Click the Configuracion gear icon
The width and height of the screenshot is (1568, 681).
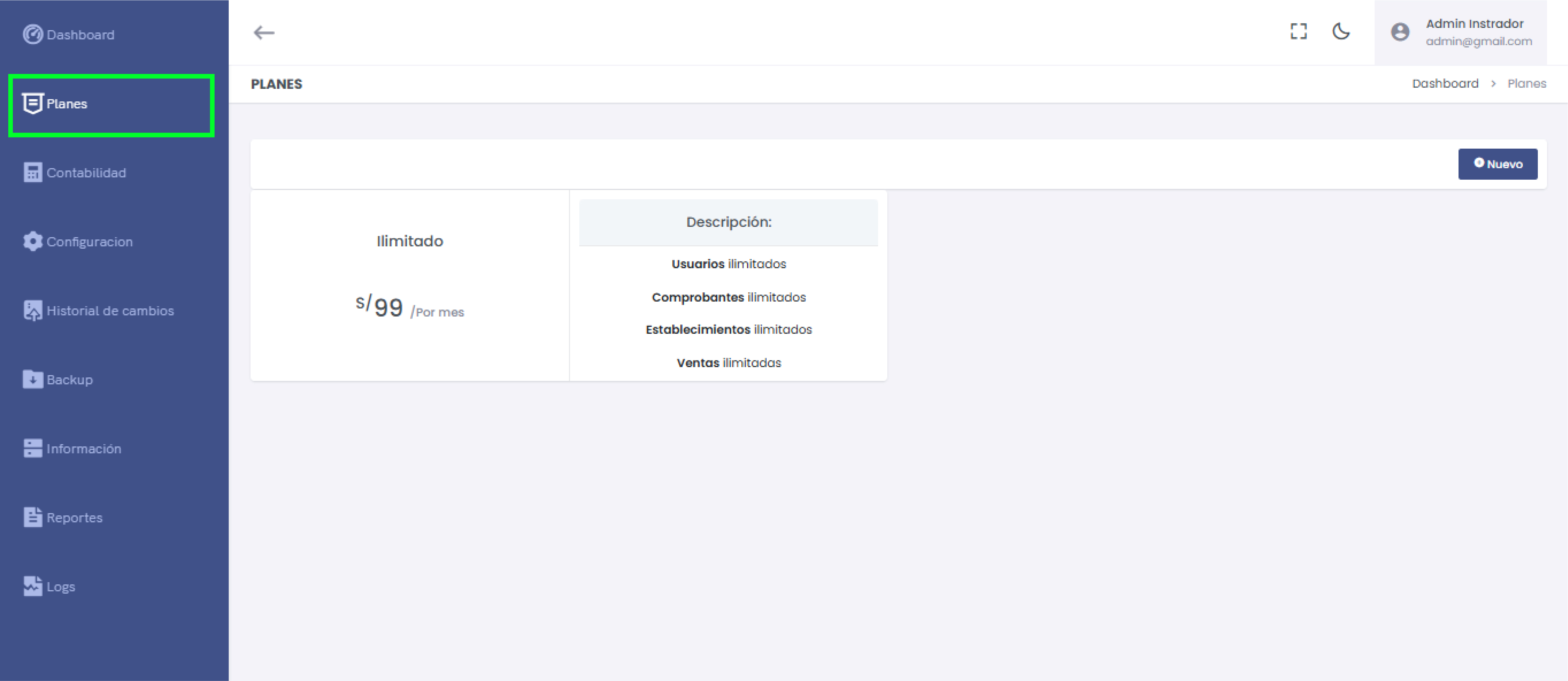click(32, 241)
